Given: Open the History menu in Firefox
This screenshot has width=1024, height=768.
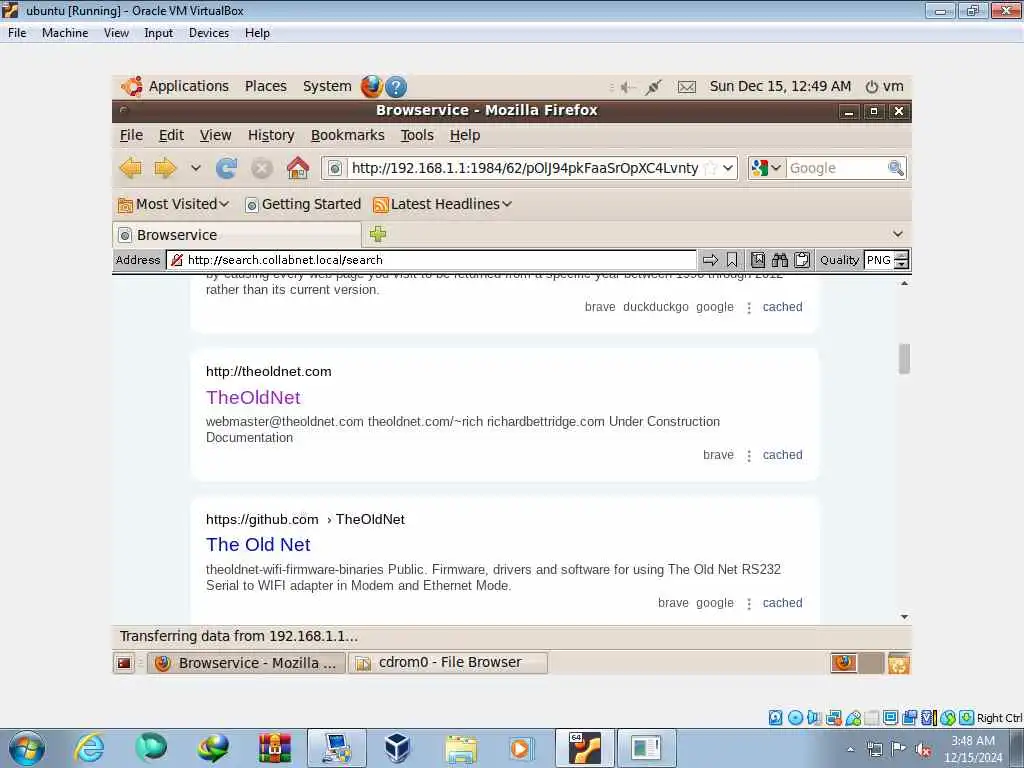Looking at the screenshot, I should 271,135.
